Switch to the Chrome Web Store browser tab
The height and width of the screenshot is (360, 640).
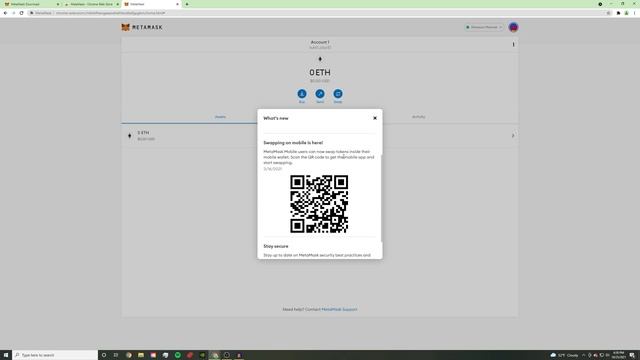click(91, 4)
